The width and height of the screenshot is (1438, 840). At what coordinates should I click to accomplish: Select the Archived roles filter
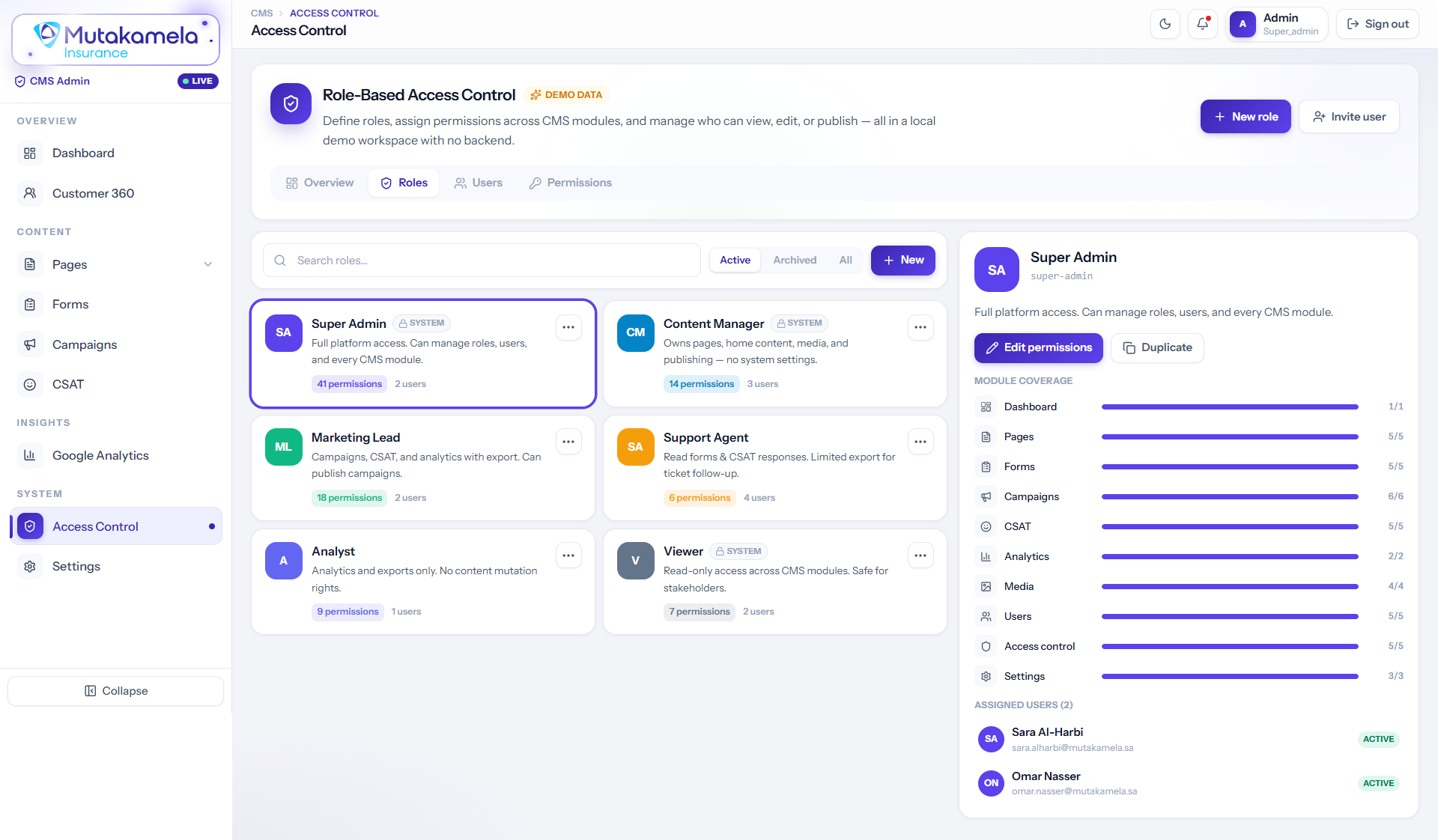(795, 260)
